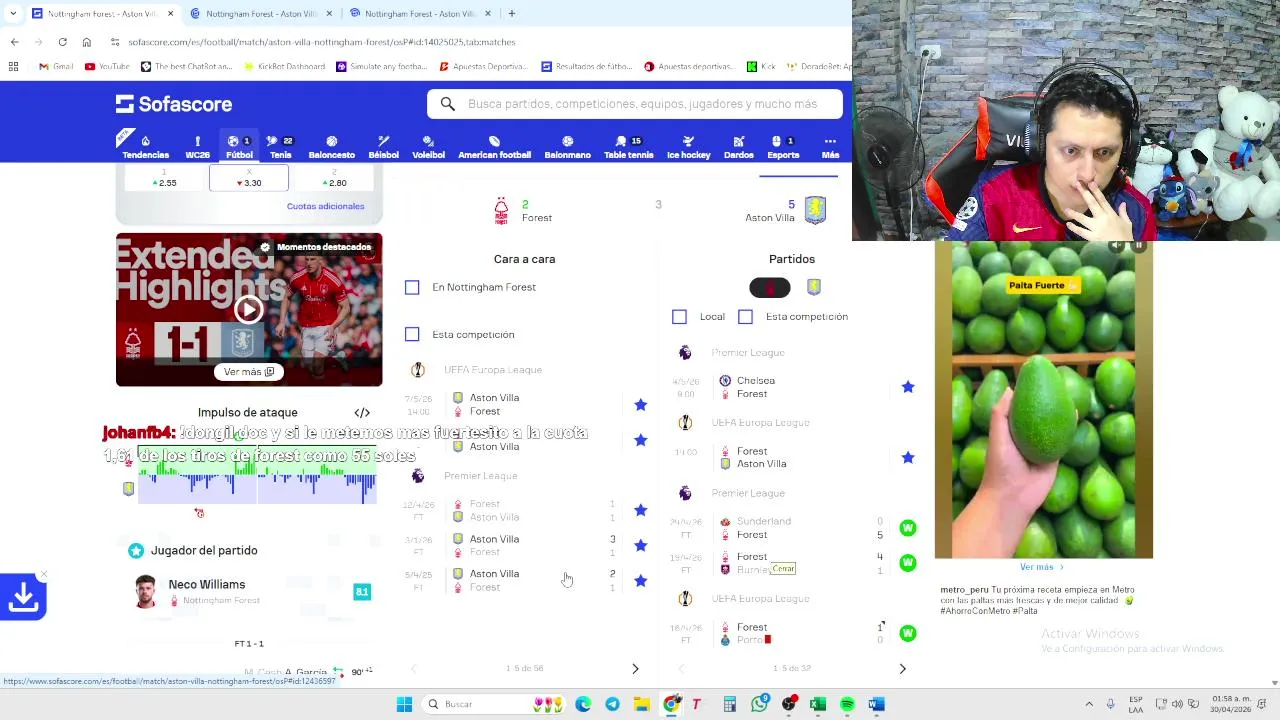
Task: Click the blue download button
Action: coord(23,597)
